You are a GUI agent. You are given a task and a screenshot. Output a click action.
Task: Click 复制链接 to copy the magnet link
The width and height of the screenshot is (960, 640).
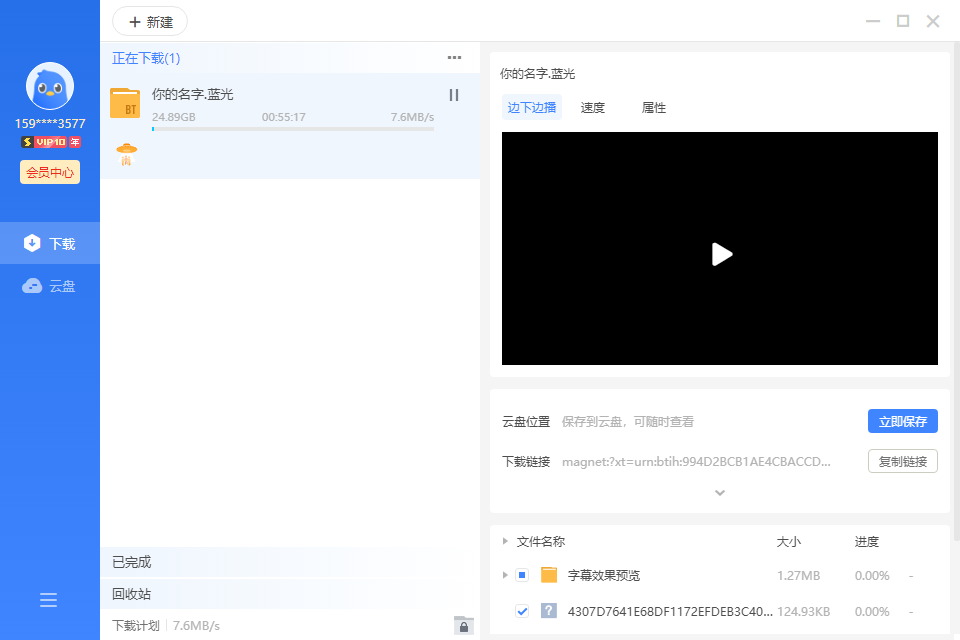coord(902,461)
